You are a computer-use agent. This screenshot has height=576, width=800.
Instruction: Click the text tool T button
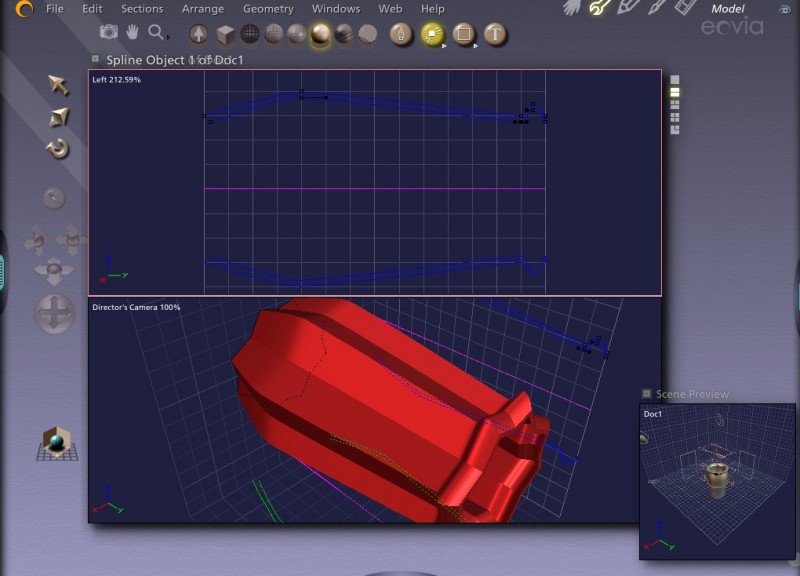pos(495,35)
